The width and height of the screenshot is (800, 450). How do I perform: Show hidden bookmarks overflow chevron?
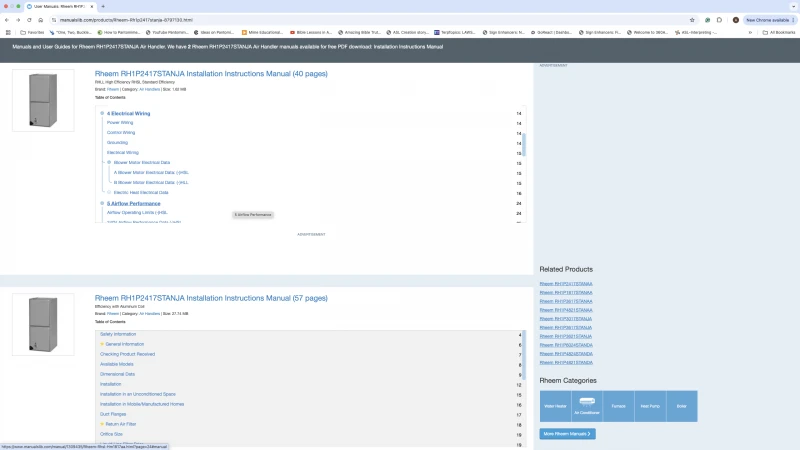[750, 32]
